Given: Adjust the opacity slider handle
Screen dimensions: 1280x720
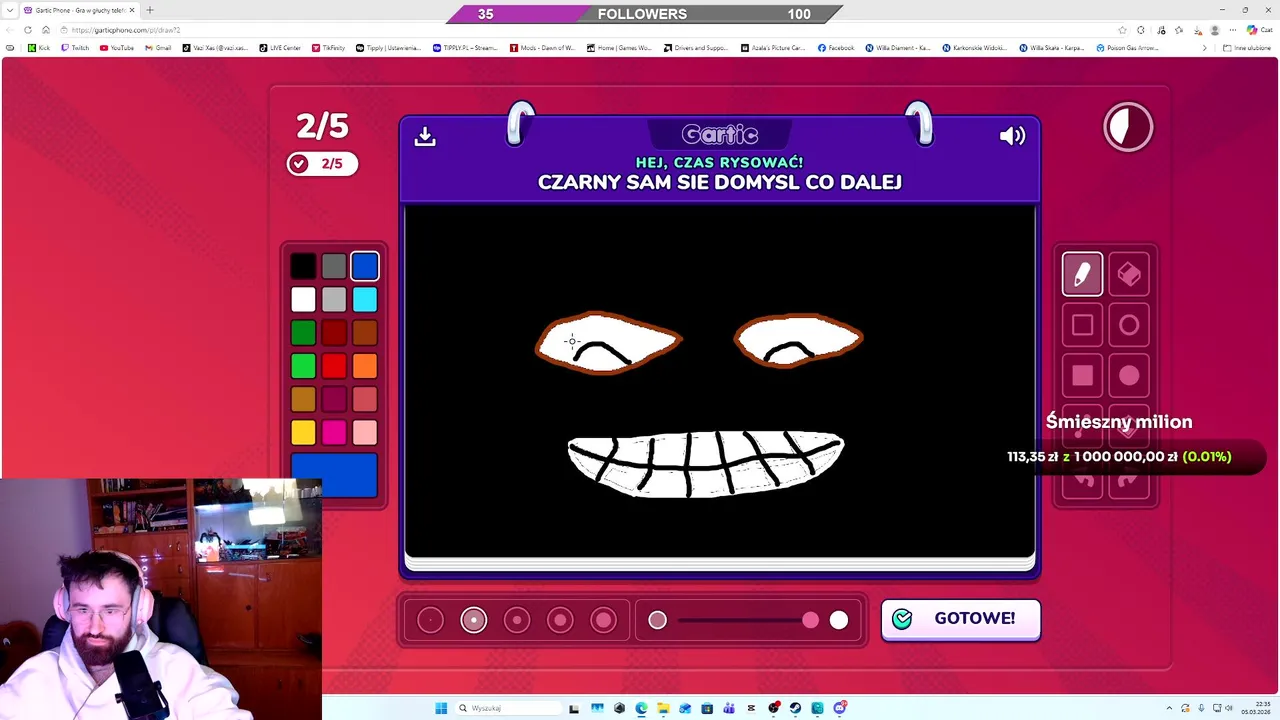Looking at the screenshot, I should [x=810, y=621].
